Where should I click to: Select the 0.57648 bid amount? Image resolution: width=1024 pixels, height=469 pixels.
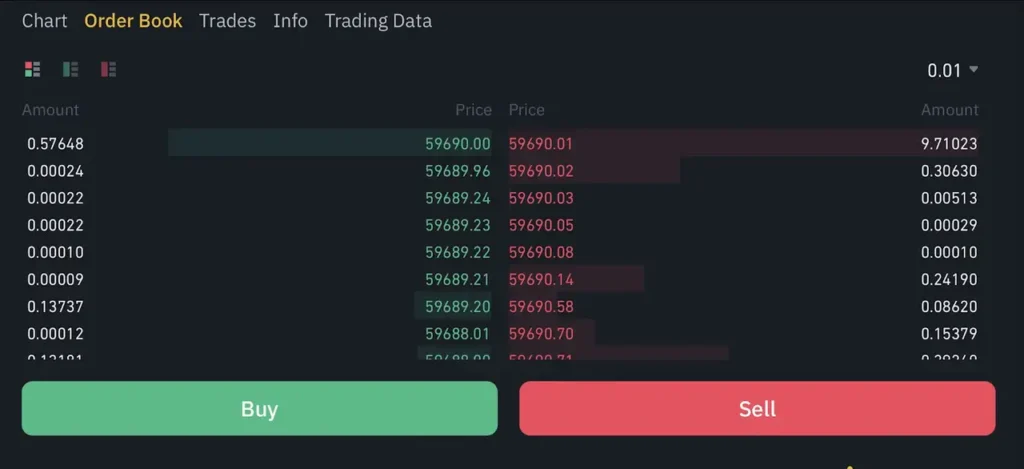[x=55, y=144]
